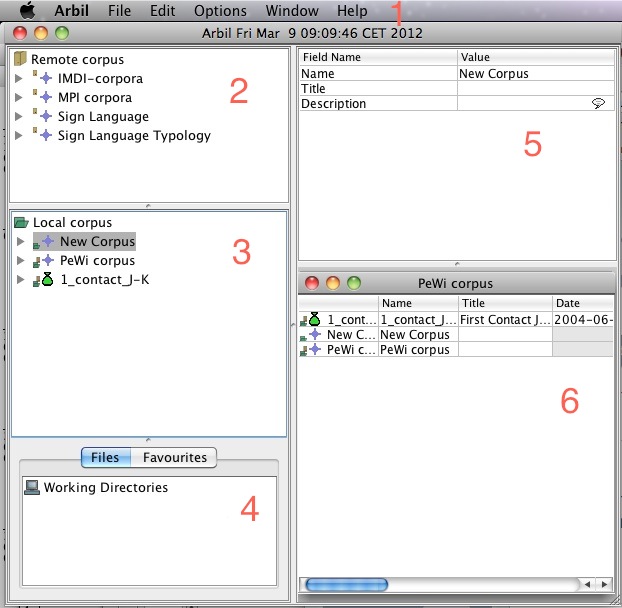622x608 pixels.
Task: Select the Files tab
Action: [105, 458]
